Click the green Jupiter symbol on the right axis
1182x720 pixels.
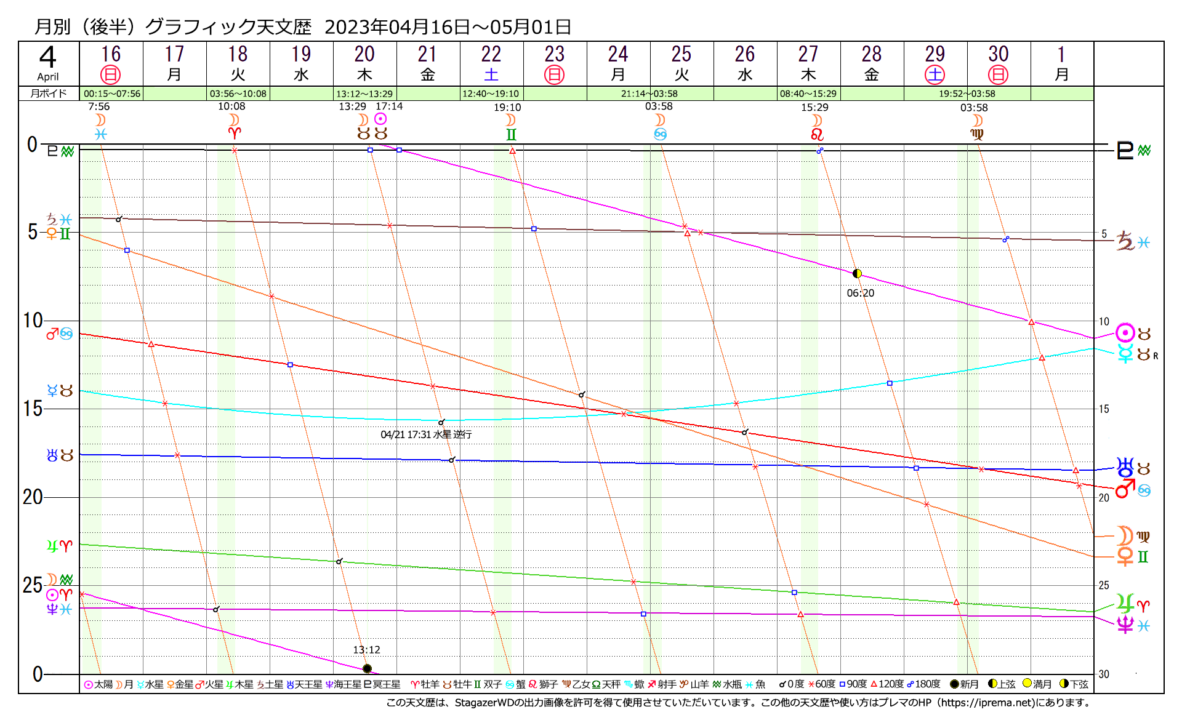(x=1127, y=604)
